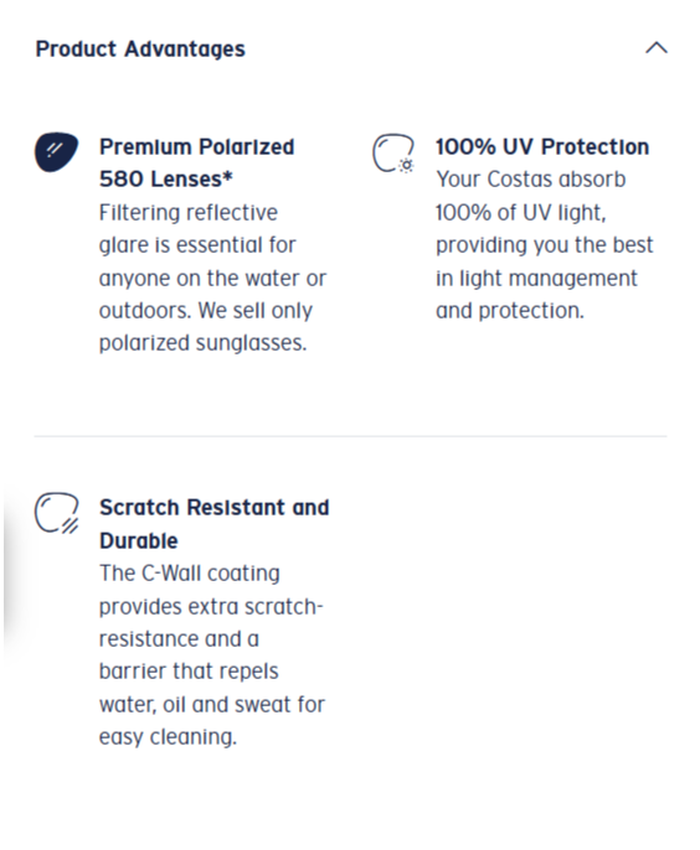
Task: Click the in light management line
Action: coord(536,278)
